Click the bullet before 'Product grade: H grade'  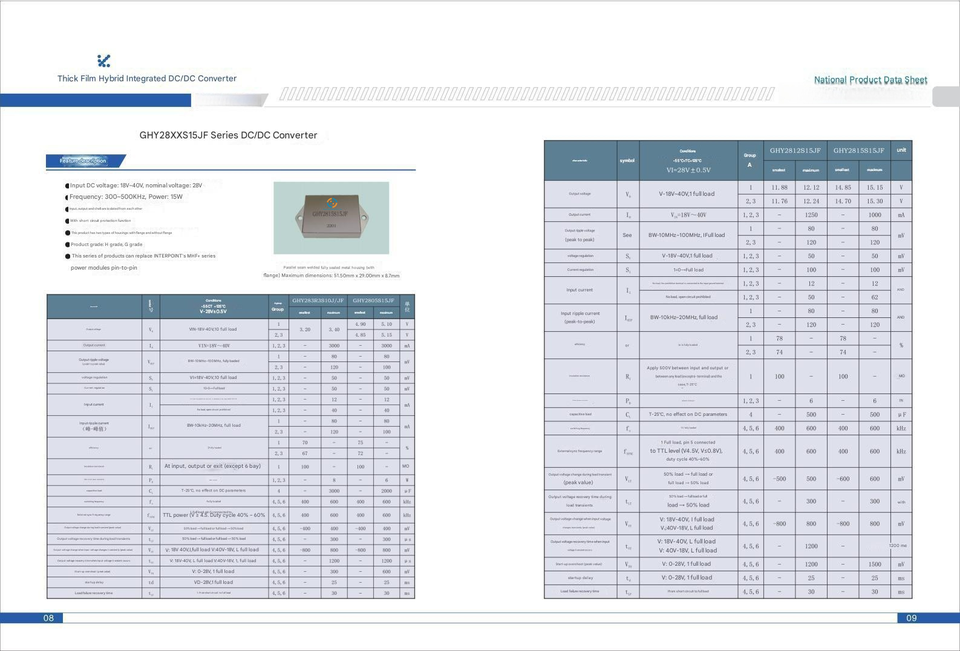coord(66,244)
